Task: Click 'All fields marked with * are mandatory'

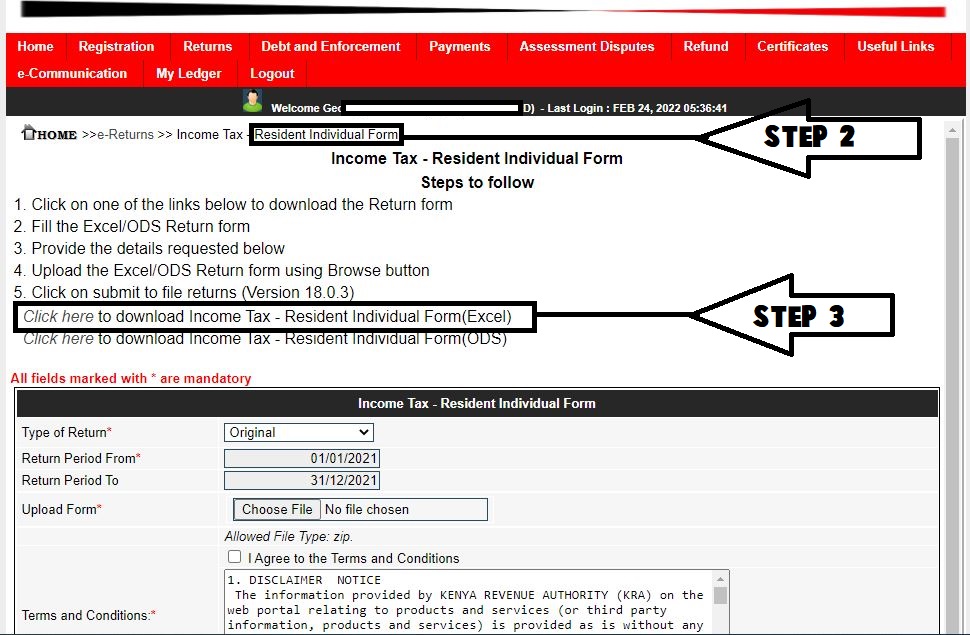Action: tap(131, 379)
